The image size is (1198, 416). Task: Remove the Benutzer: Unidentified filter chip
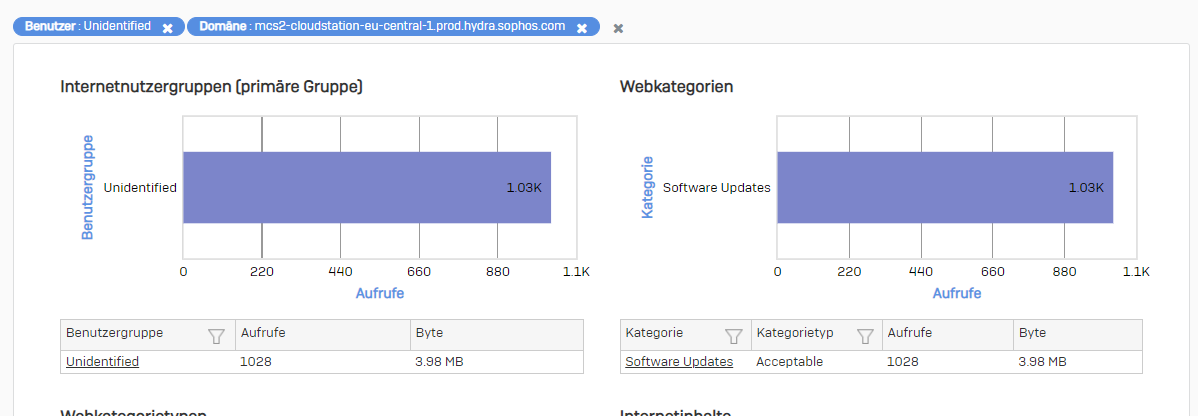point(167,28)
